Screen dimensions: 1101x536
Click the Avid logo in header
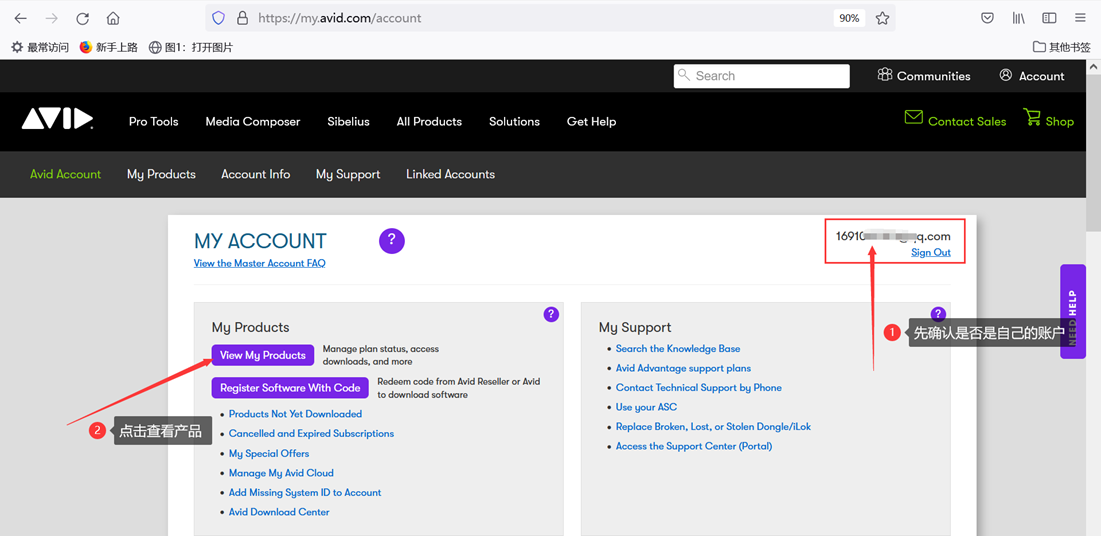pyautogui.click(x=57, y=120)
